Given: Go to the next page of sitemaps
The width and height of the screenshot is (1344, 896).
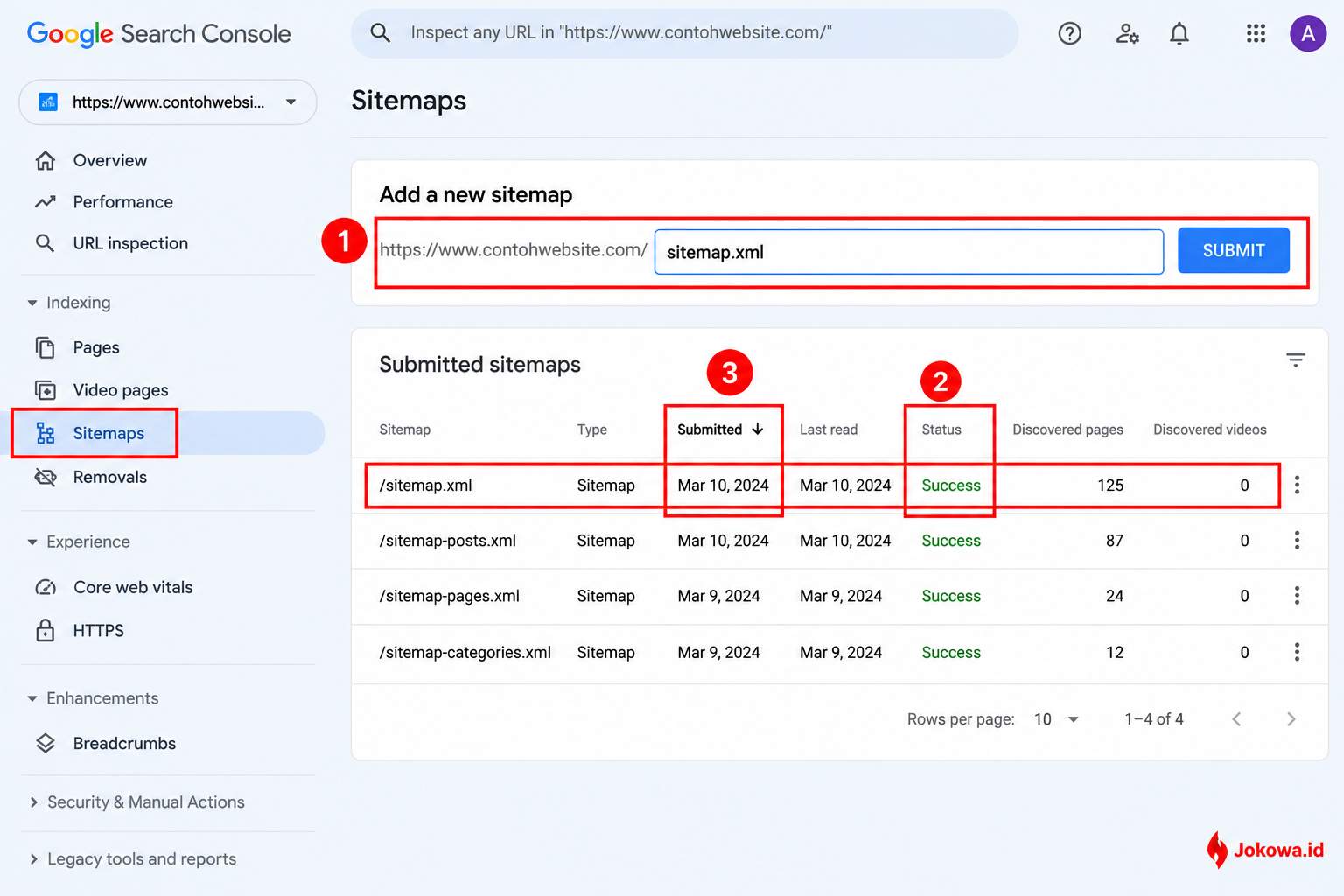Looking at the screenshot, I should (x=1291, y=719).
